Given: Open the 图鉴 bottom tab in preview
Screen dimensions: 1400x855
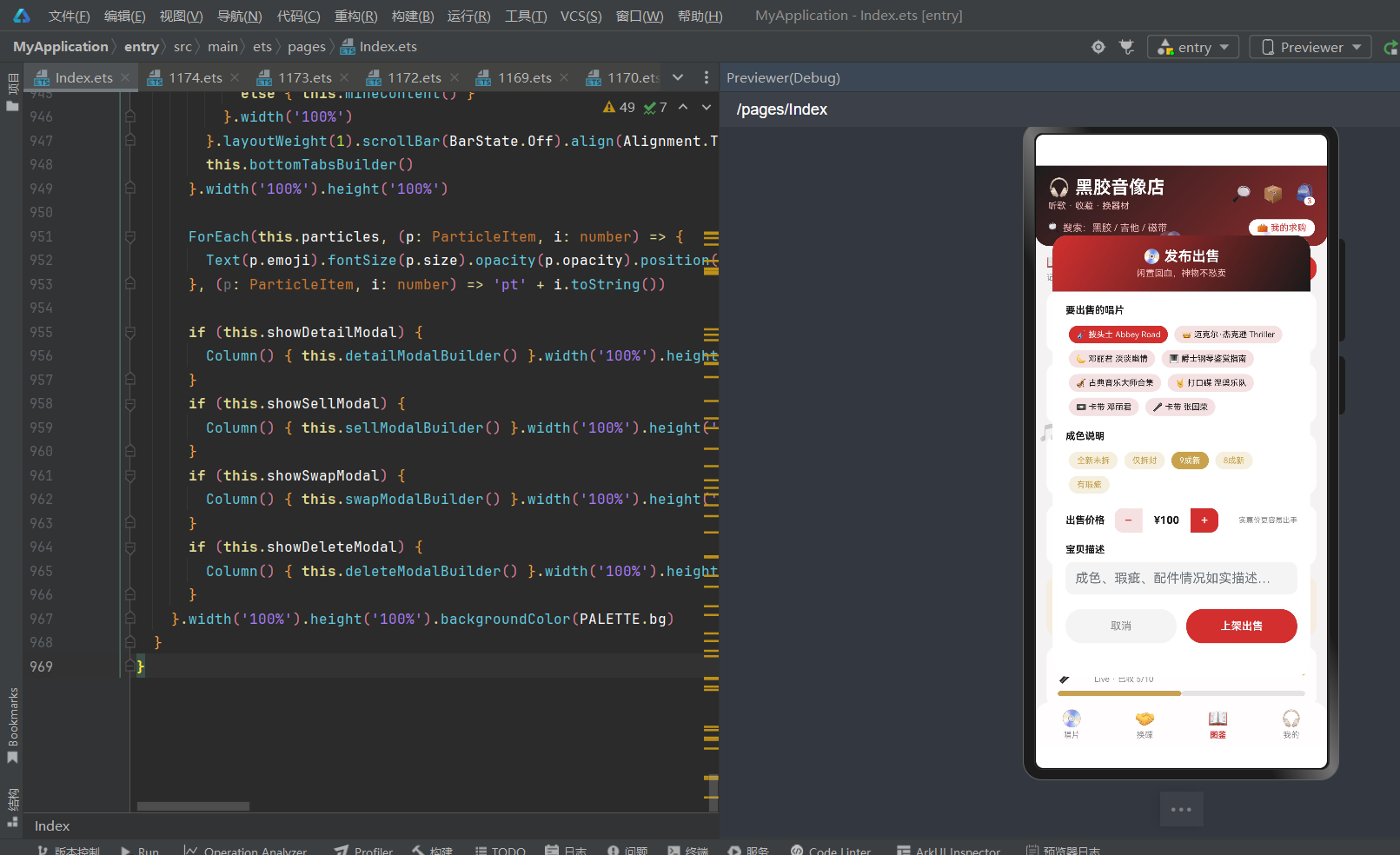Looking at the screenshot, I should (x=1218, y=724).
